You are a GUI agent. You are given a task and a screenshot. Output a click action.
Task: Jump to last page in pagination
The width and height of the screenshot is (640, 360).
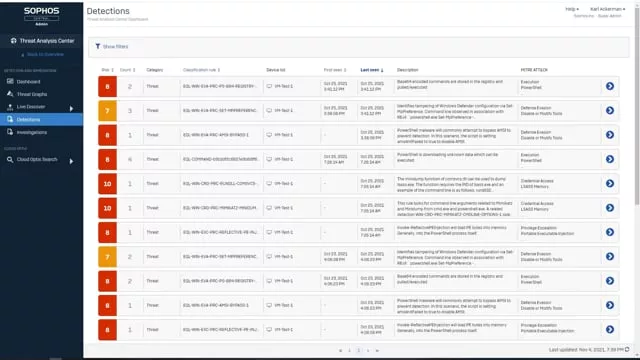coord(377,350)
